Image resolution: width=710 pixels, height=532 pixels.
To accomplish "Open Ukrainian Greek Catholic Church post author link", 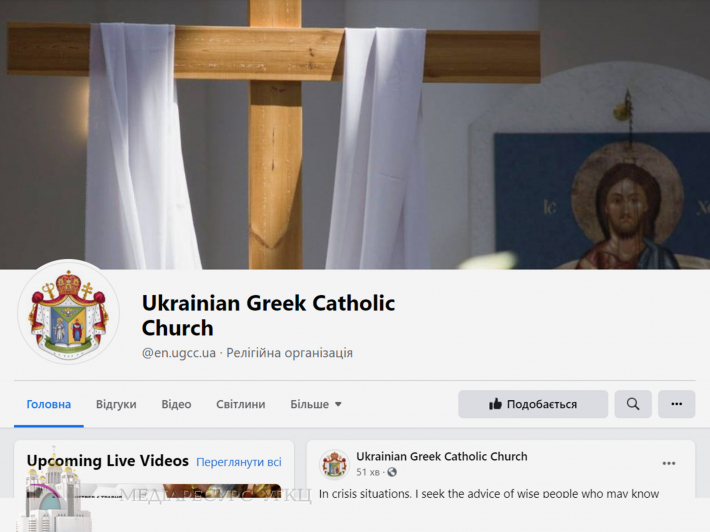I will (x=441, y=456).
